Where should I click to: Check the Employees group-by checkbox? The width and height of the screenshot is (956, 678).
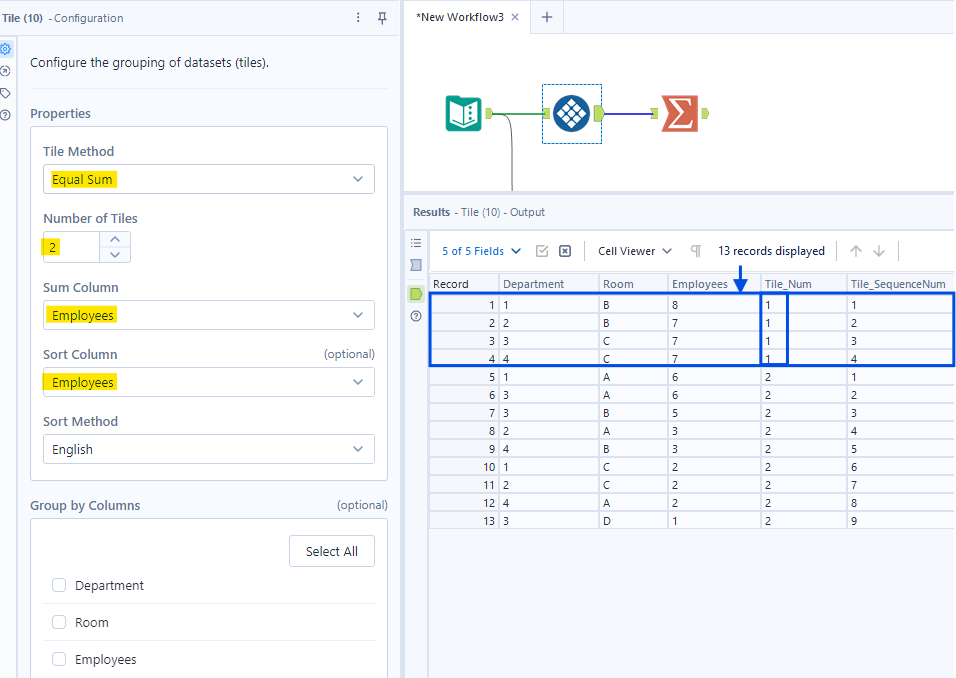click(59, 660)
